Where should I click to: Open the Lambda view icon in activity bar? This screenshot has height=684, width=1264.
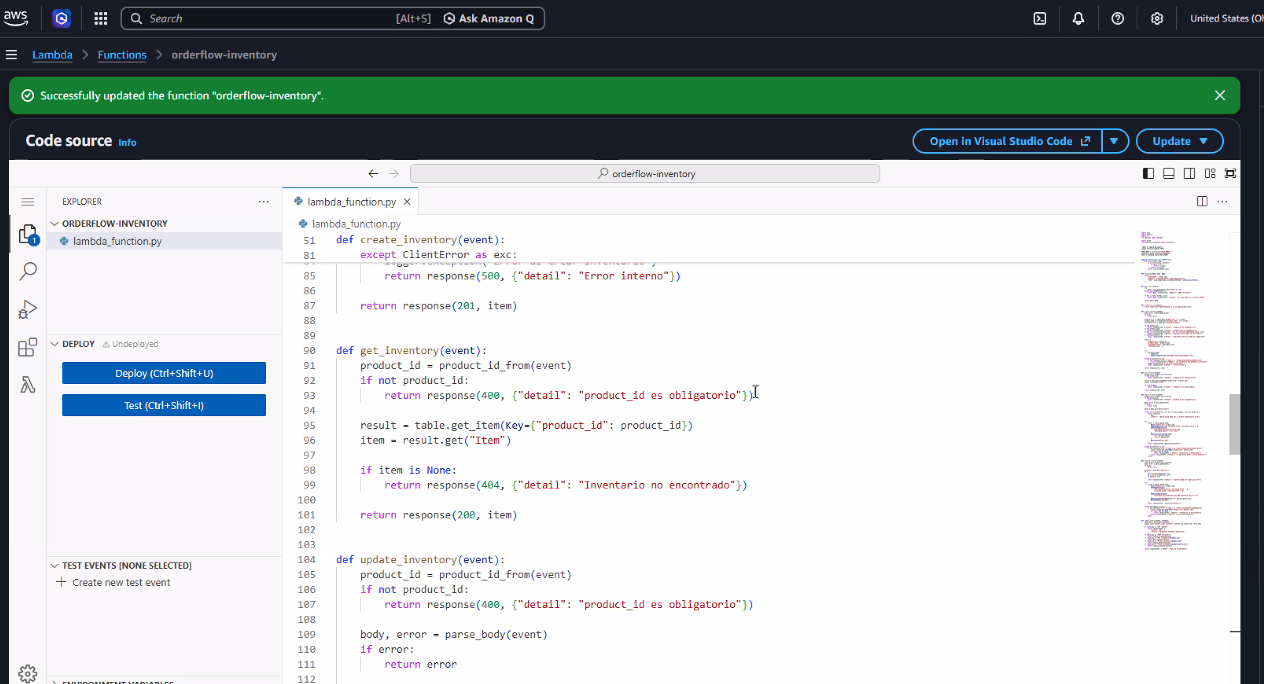tap(28, 385)
